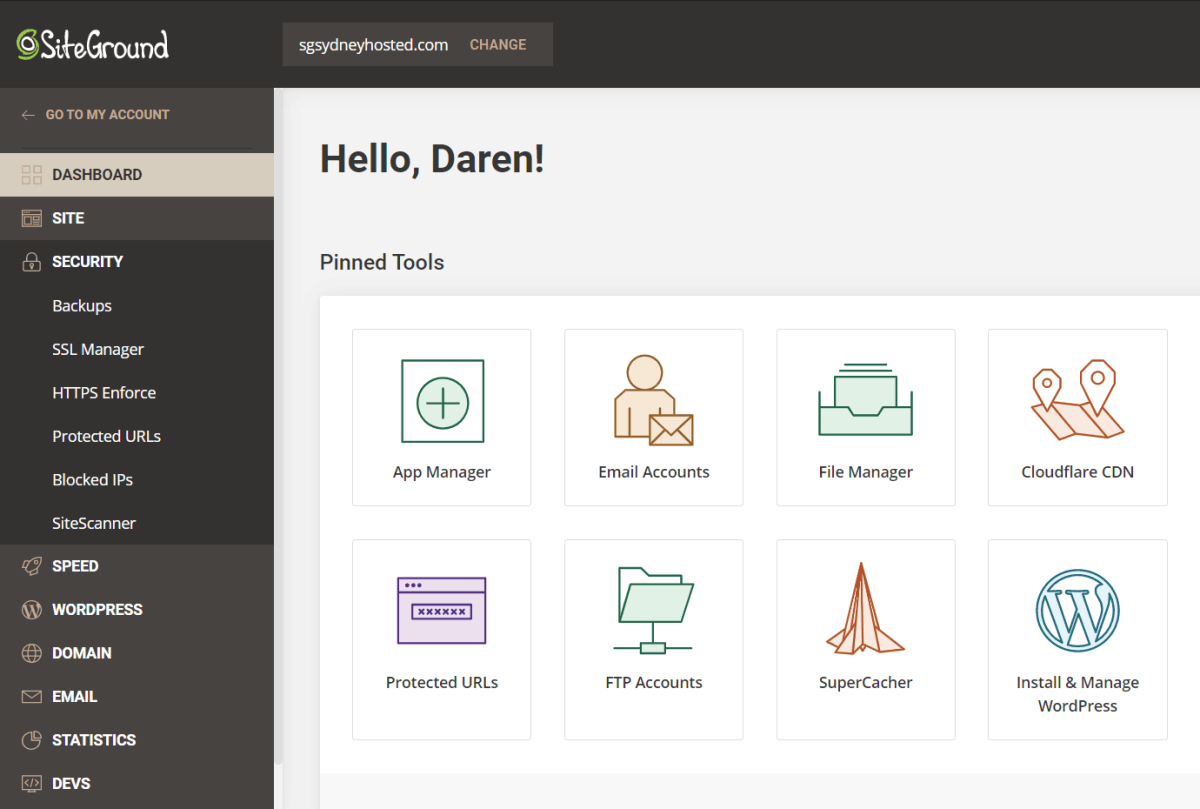
Task: Open the Protected URLs pinned tile
Action: [442, 639]
